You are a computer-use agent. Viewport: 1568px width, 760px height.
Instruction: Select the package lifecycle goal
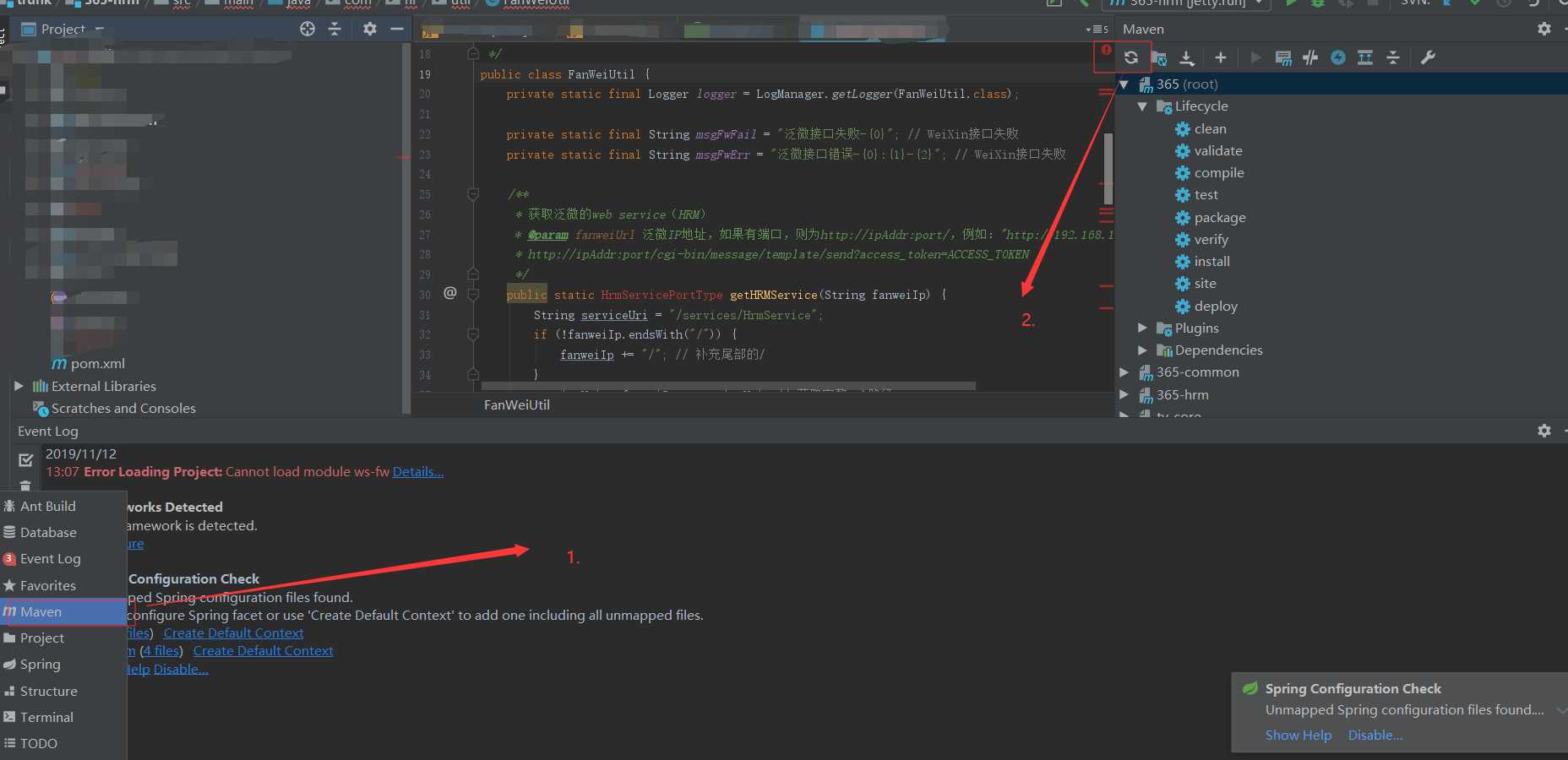click(x=1220, y=217)
